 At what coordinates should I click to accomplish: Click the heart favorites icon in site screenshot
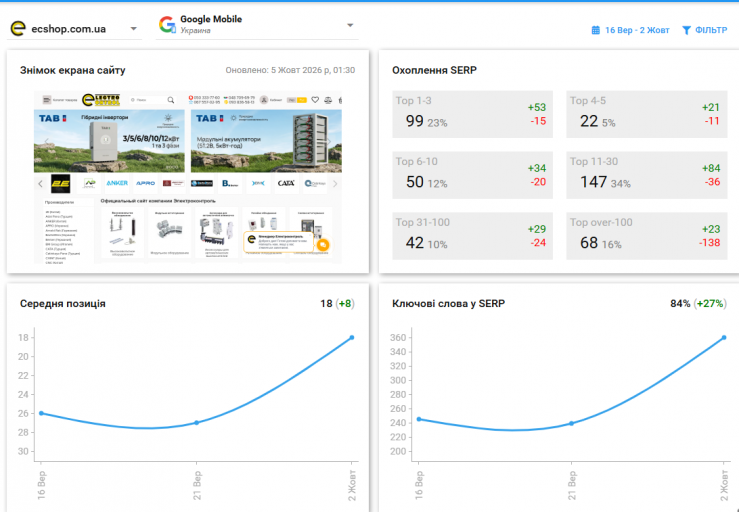click(x=315, y=100)
